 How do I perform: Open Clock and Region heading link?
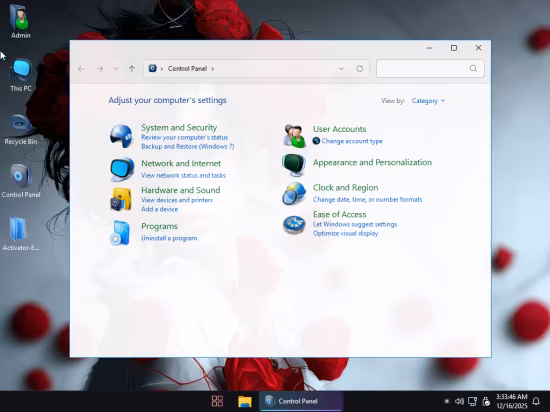pos(346,188)
